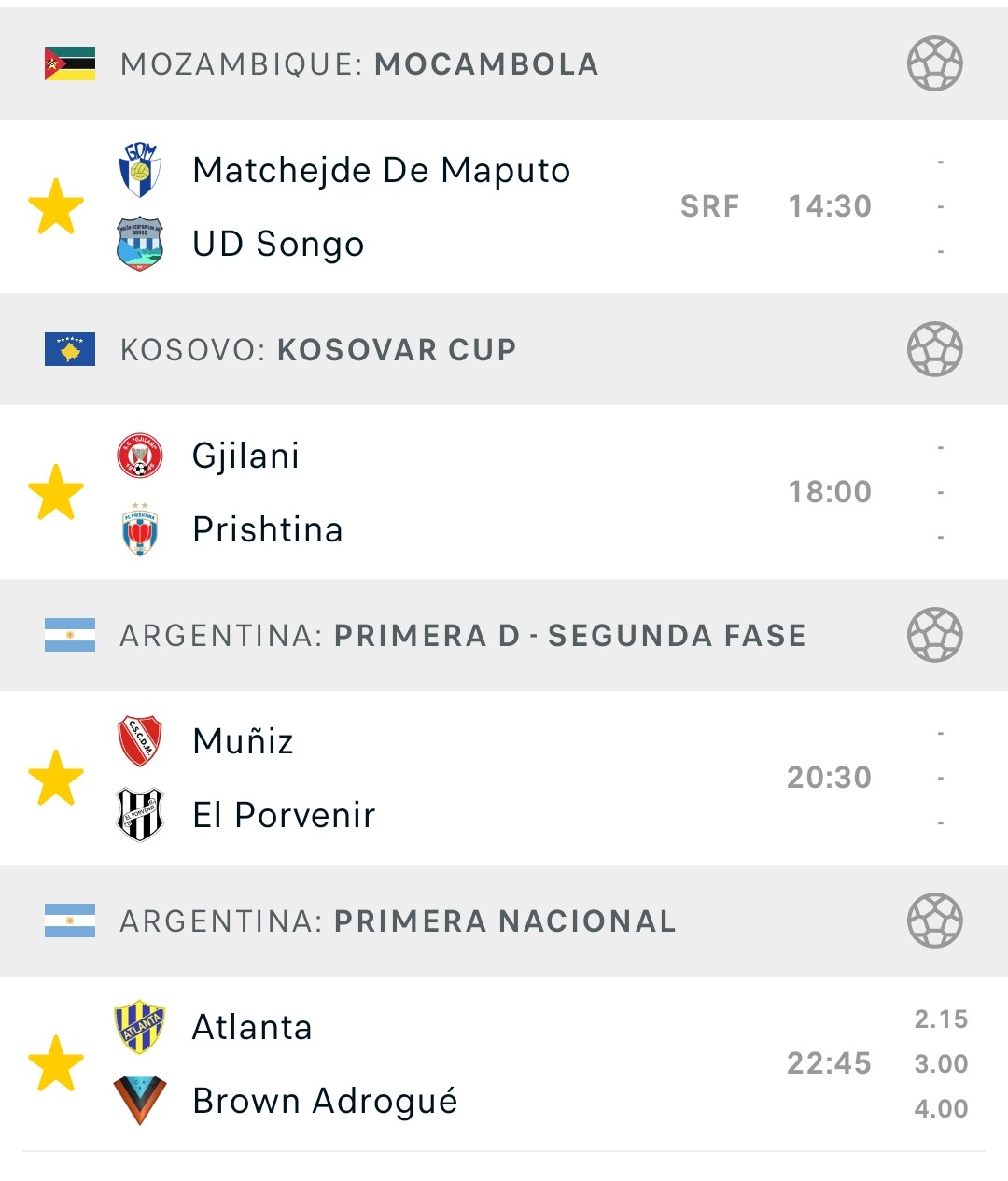Screen dimensions: 1008x1181
Task: Remove the Muñiz vs El Porvenir star
Action: pos(56,778)
